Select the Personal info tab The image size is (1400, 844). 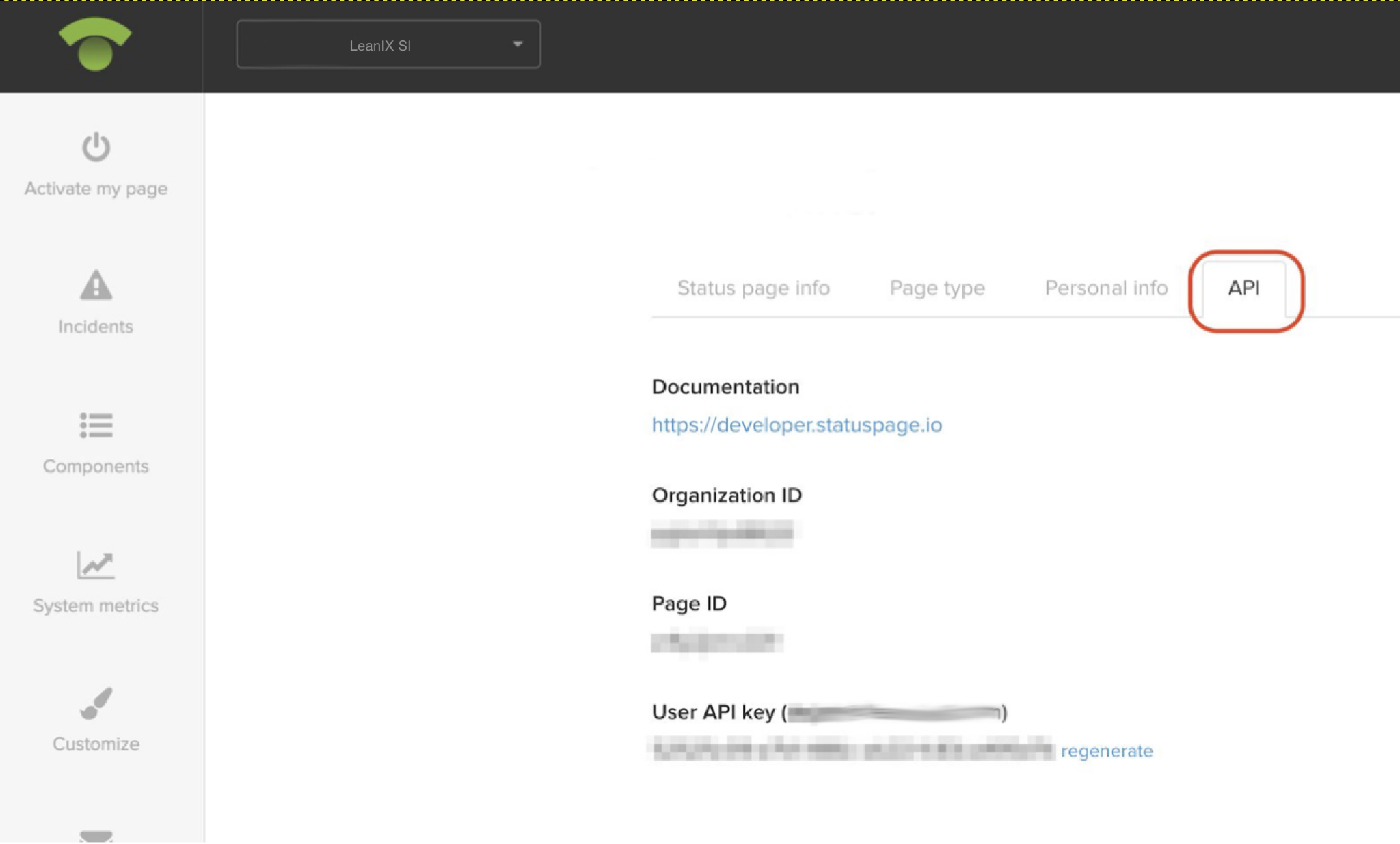point(1106,288)
